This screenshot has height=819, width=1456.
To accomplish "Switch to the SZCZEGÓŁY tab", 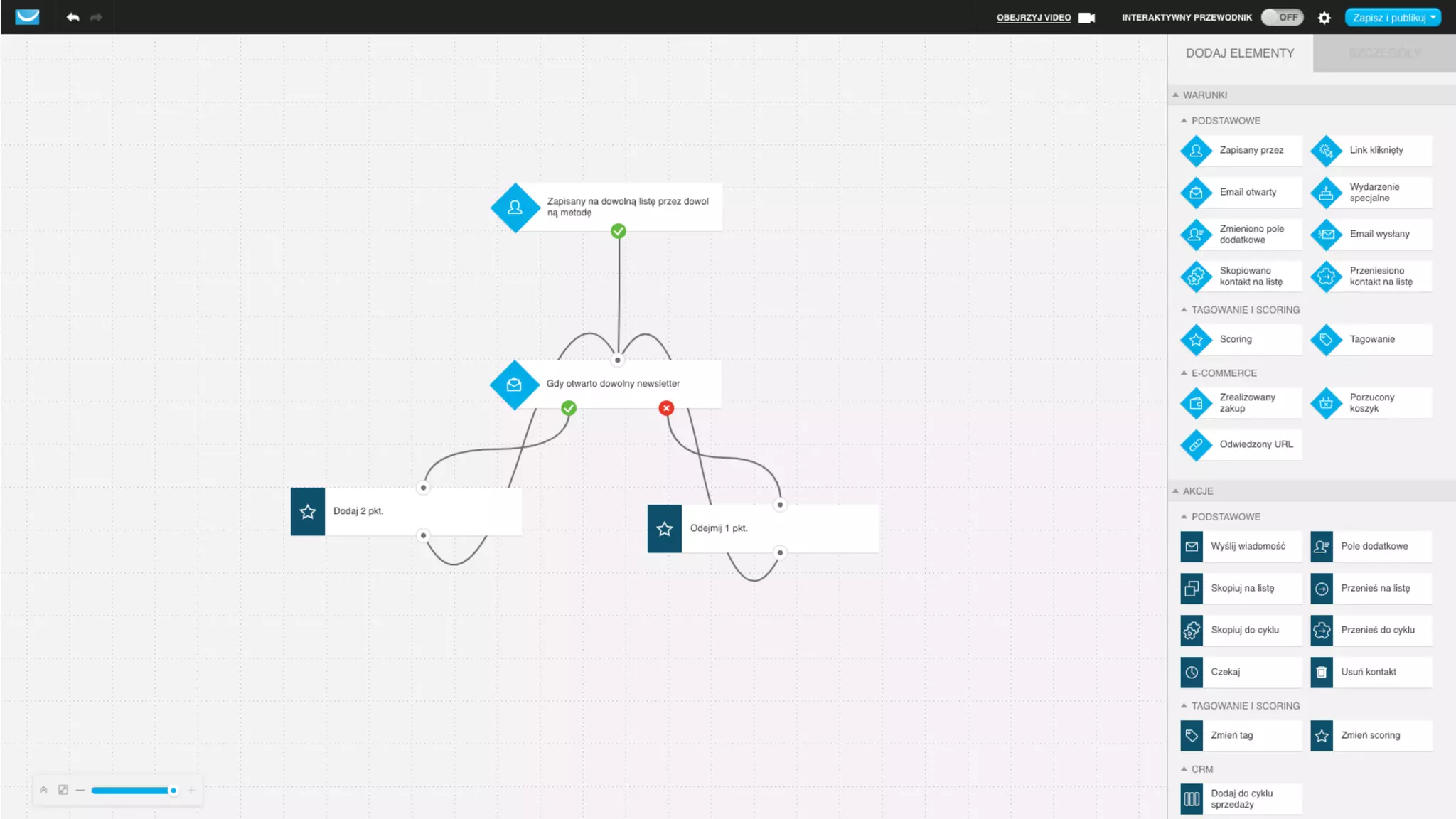I will click(x=1384, y=53).
